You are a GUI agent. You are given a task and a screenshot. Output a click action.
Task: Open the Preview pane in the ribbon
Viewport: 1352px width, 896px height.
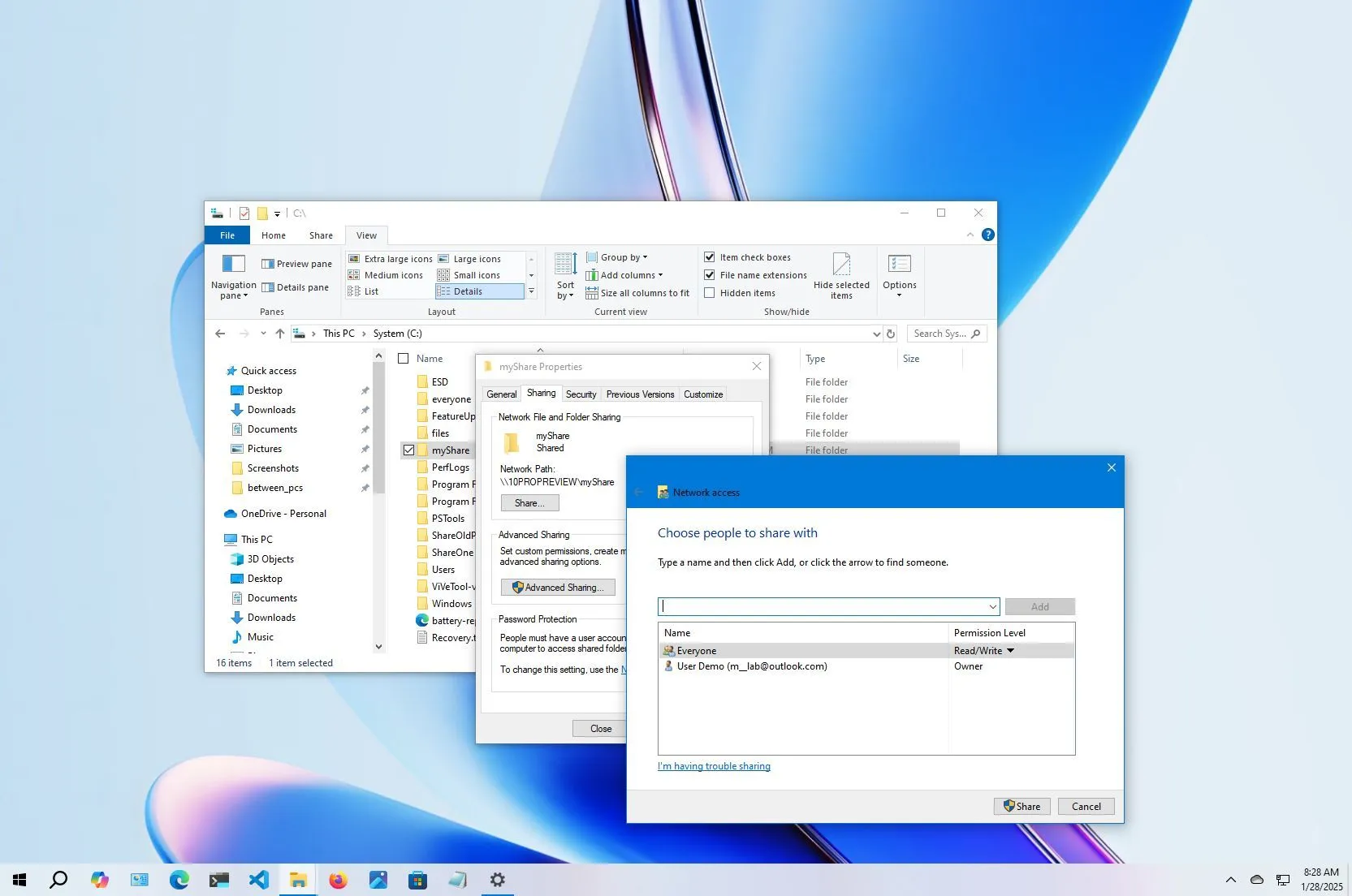click(296, 263)
